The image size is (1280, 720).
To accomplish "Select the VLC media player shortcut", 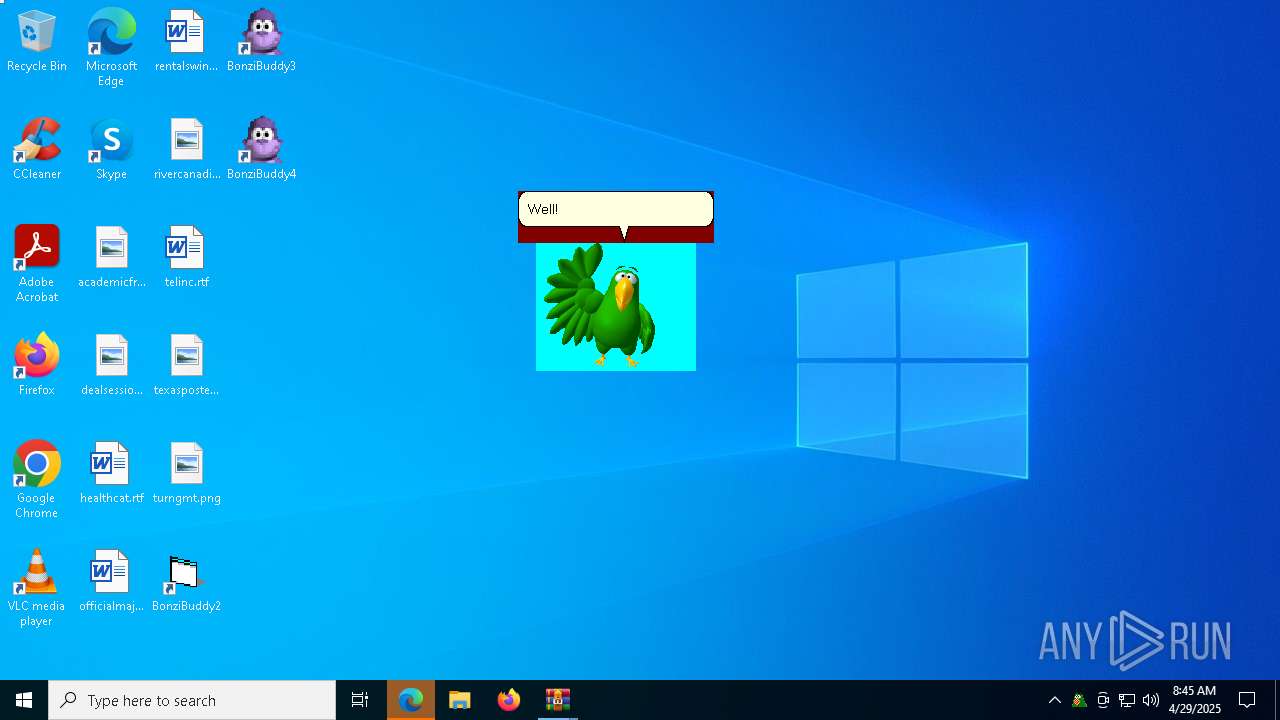I will pyautogui.click(x=37, y=588).
